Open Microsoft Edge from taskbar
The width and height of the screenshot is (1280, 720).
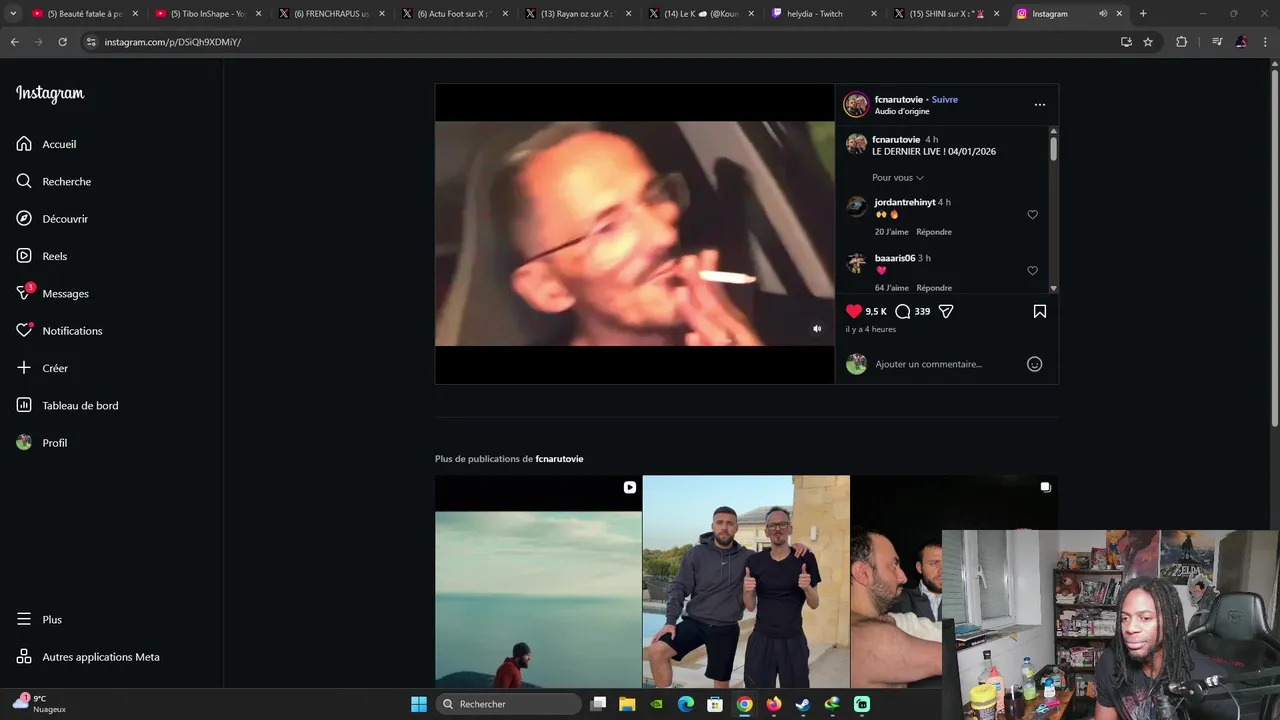[685, 704]
